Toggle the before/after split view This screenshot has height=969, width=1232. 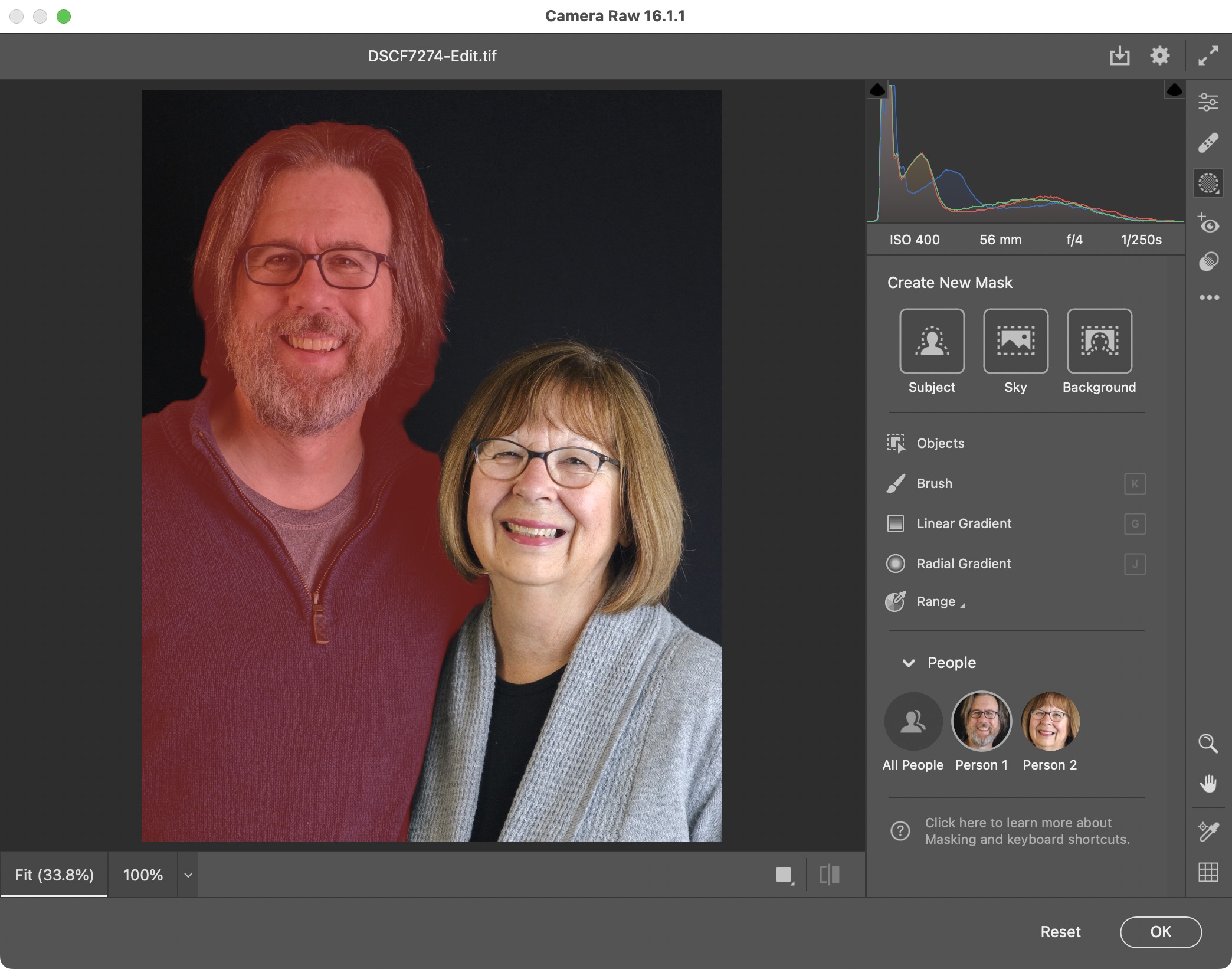(830, 875)
